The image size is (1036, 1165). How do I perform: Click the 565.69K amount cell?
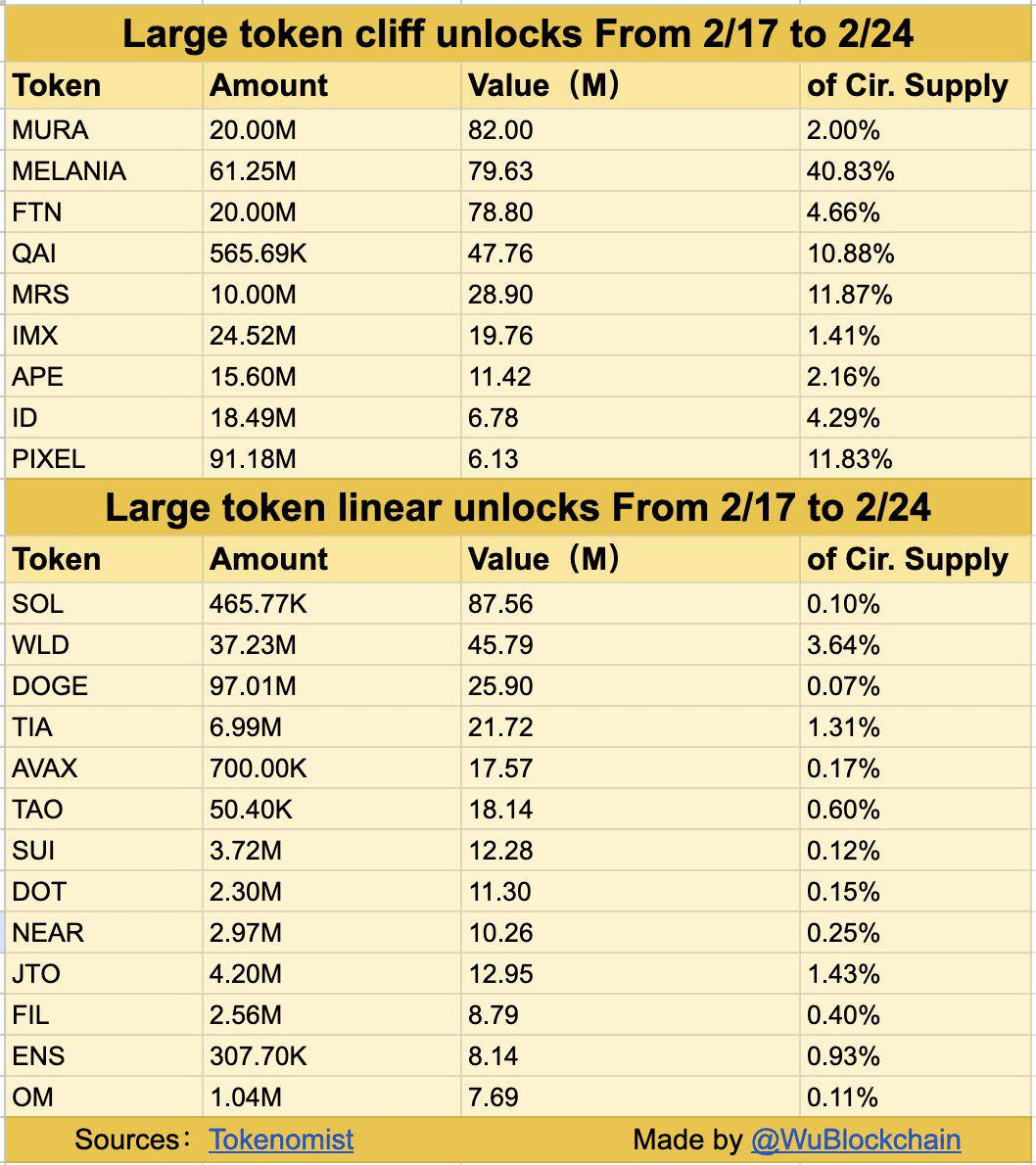tap(258, 254)
